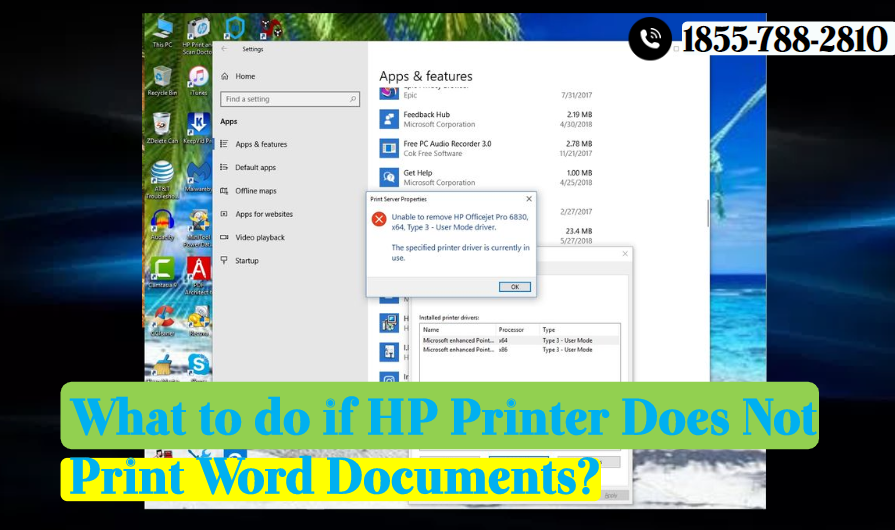
Task: Click the red error icon in the dialog
Action: [379, 219]
